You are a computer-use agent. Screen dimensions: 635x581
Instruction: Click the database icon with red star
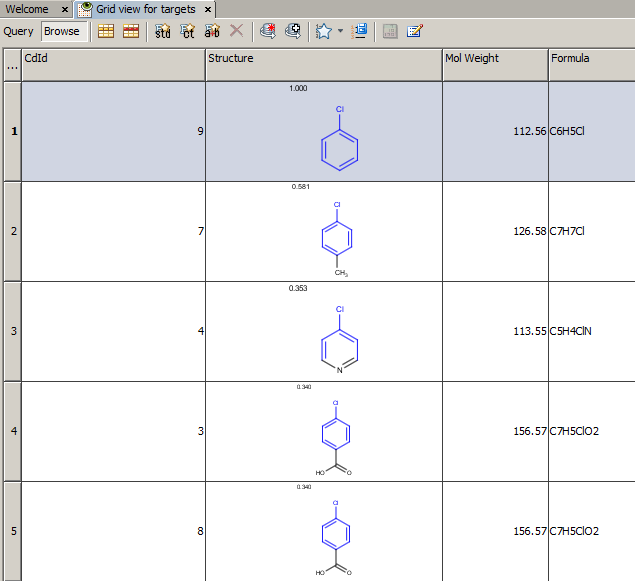[x=267, y=31]
